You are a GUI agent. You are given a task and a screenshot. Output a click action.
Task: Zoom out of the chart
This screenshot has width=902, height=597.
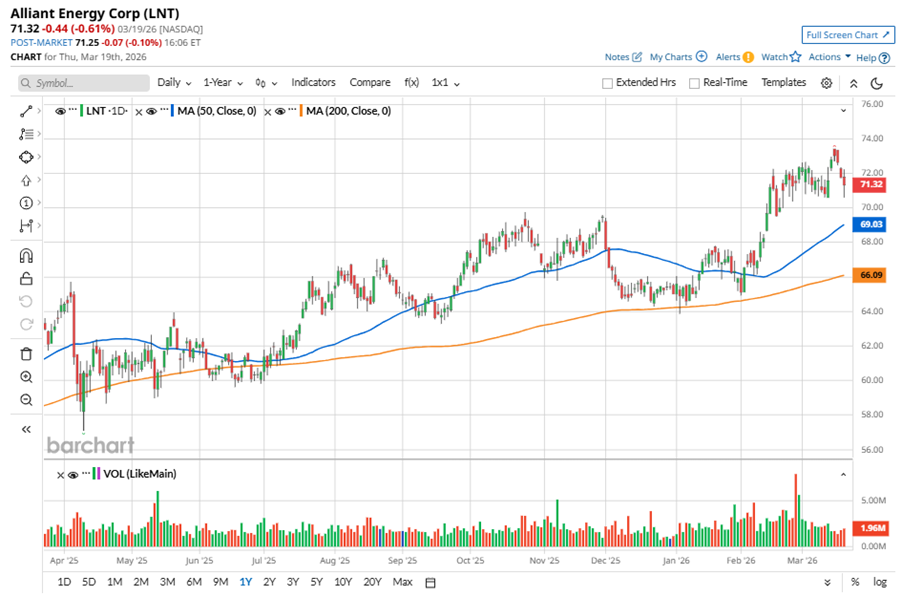pos(26,400)
